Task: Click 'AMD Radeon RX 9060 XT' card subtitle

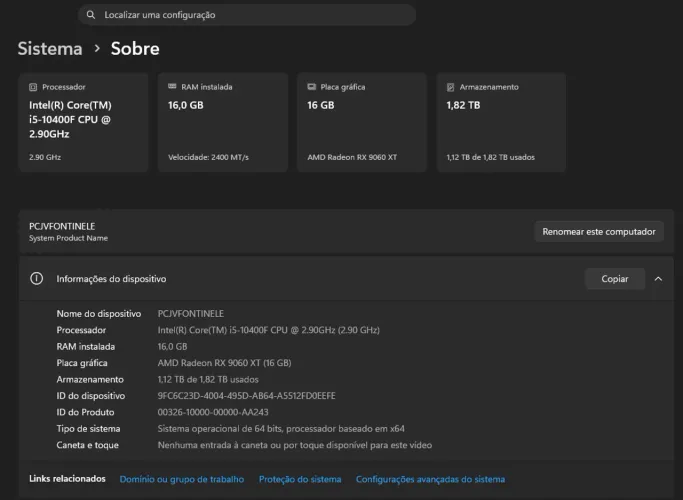Action: 352,157
